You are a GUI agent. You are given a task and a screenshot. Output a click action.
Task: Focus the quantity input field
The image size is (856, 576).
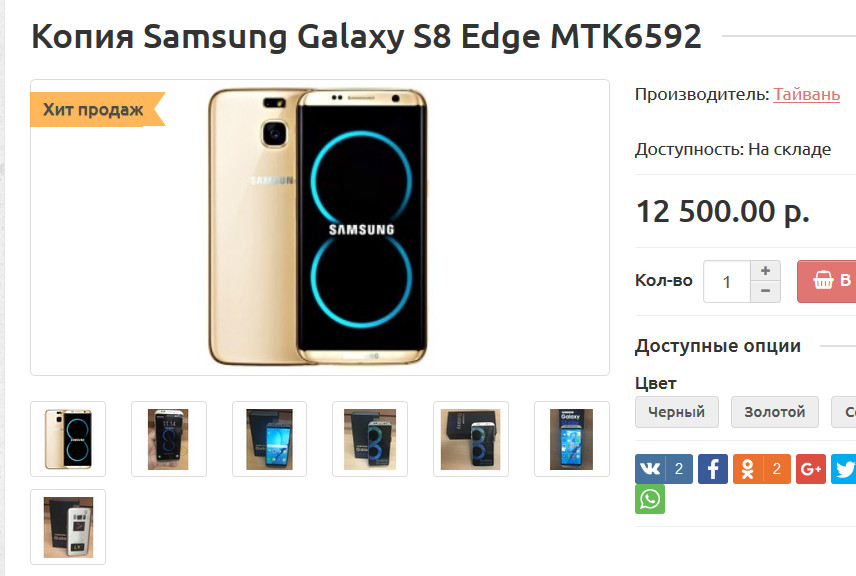click(x=727, y=282)
